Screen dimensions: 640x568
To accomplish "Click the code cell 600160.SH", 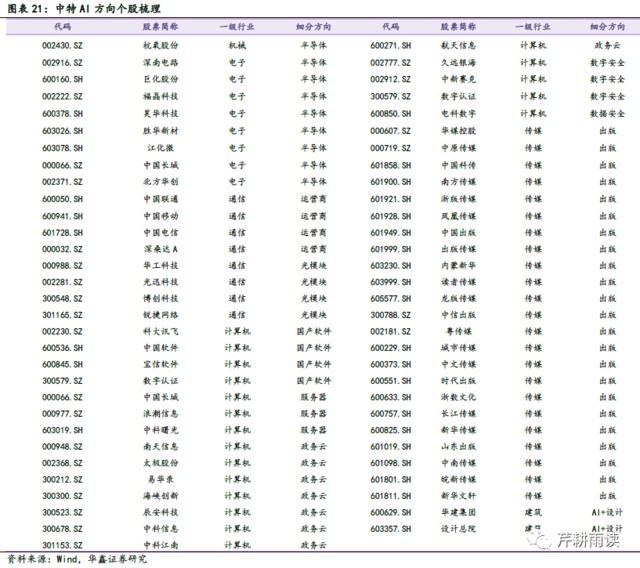I will click(x=62, y=79).
